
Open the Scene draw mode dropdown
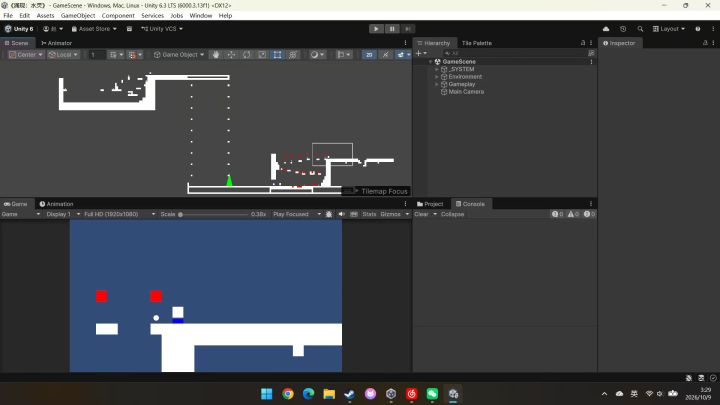(x=317, y=55)
